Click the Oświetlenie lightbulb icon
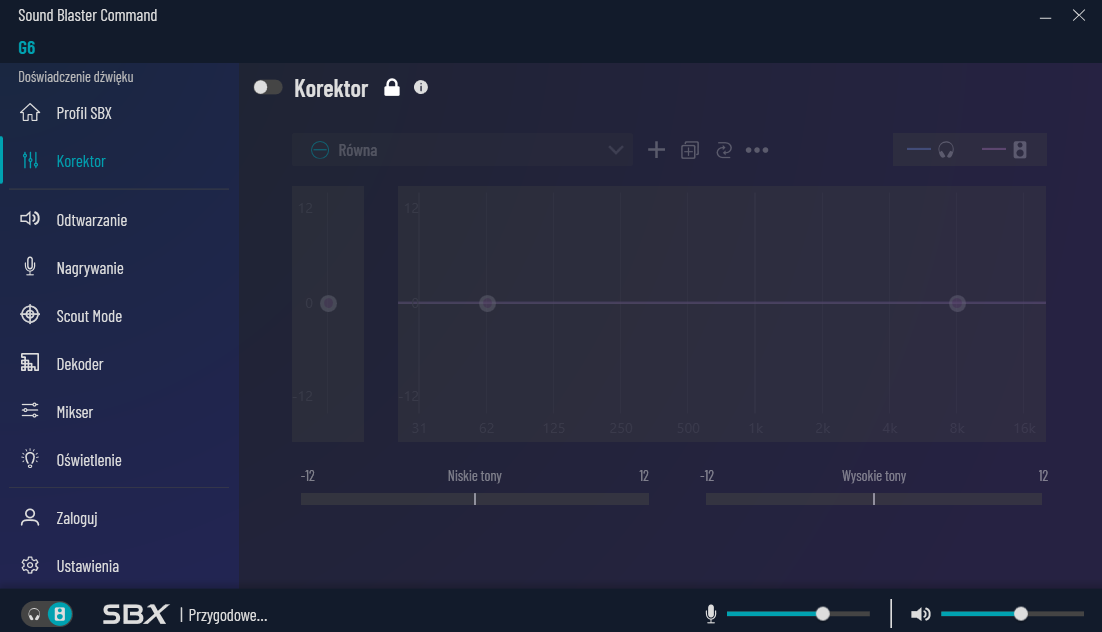1102x632 pixels. [x=30, y=458]
